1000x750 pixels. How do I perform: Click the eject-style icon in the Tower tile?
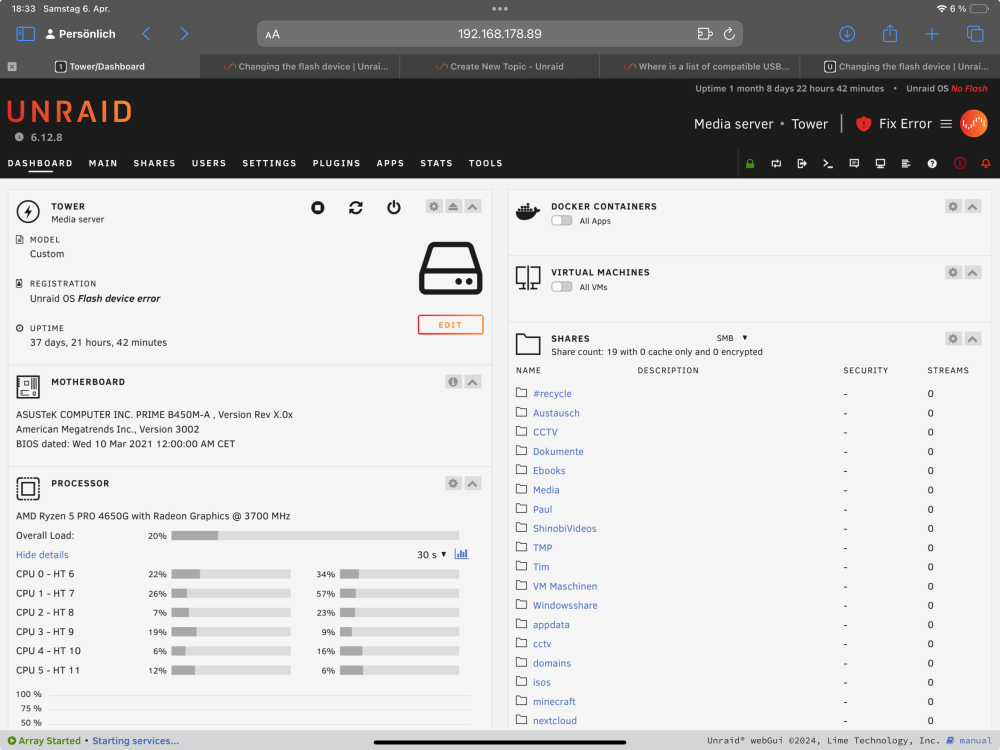453,207
